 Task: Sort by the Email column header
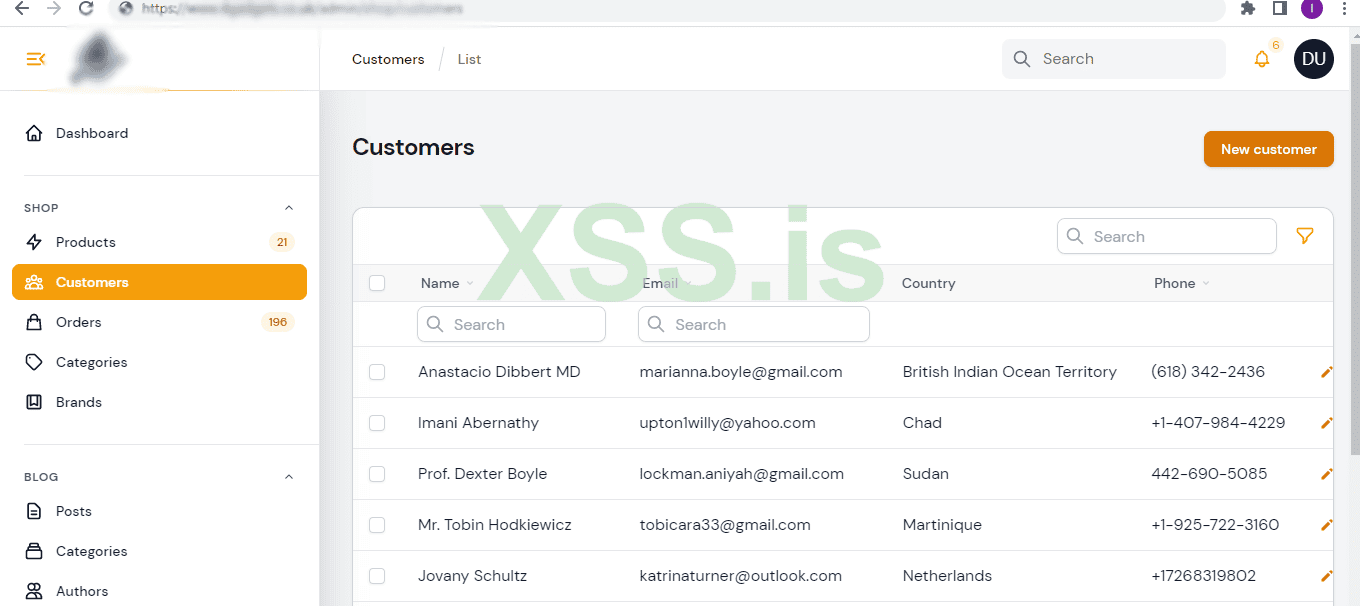[x=668, y=283]
